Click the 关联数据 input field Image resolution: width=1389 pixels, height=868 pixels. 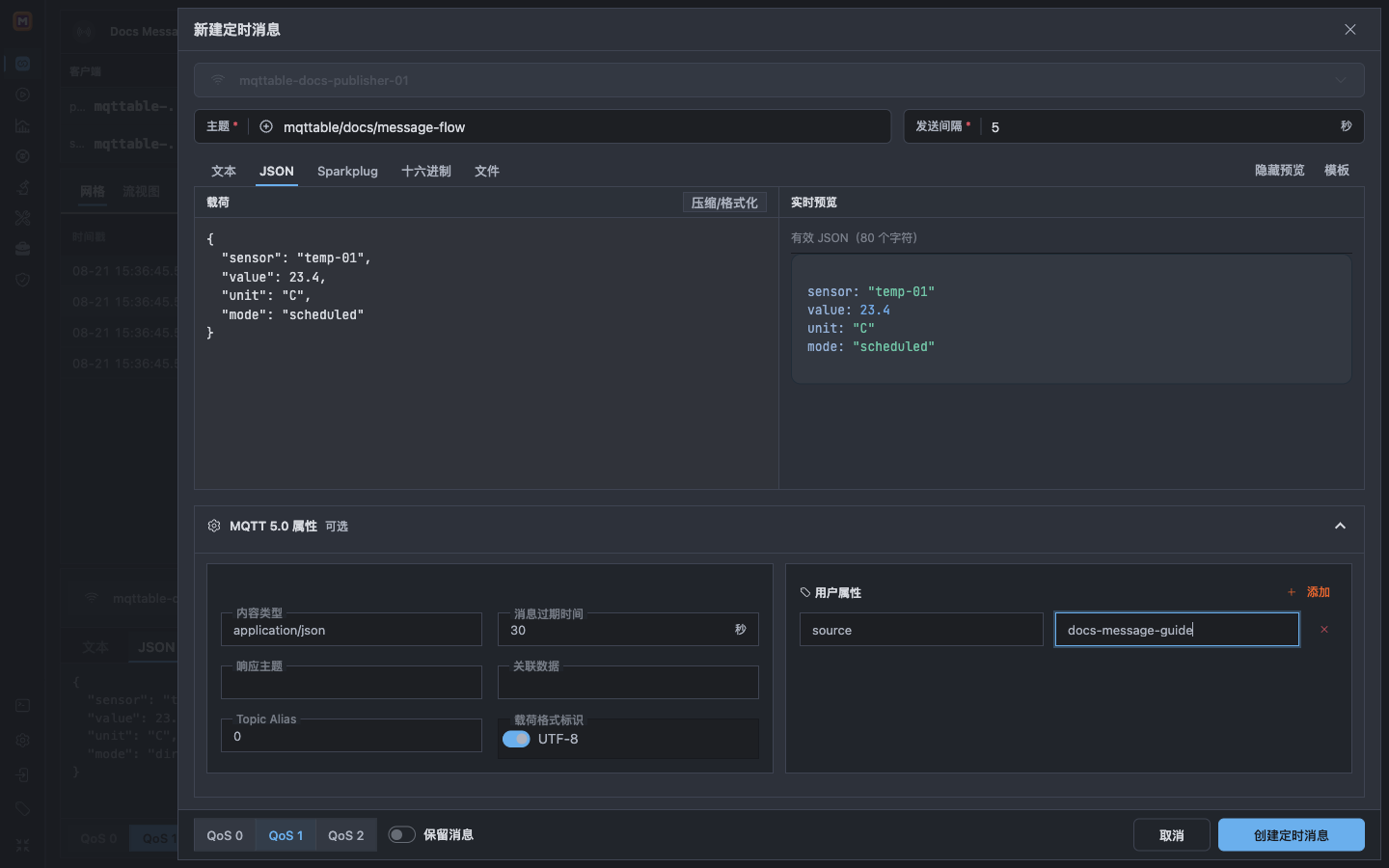628,683
